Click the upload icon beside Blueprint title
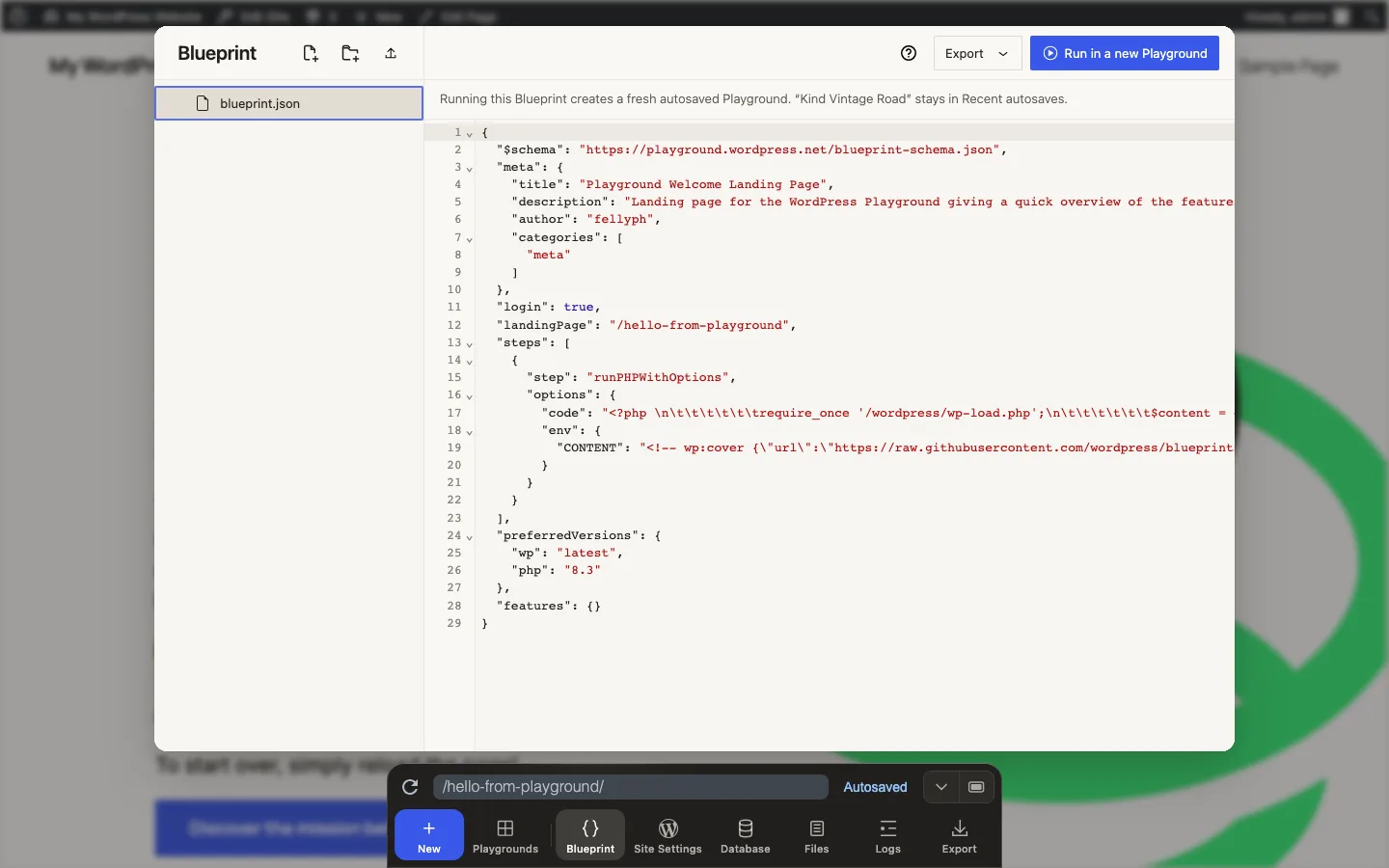Viewport: 1389px width, 868px height. 391,54
